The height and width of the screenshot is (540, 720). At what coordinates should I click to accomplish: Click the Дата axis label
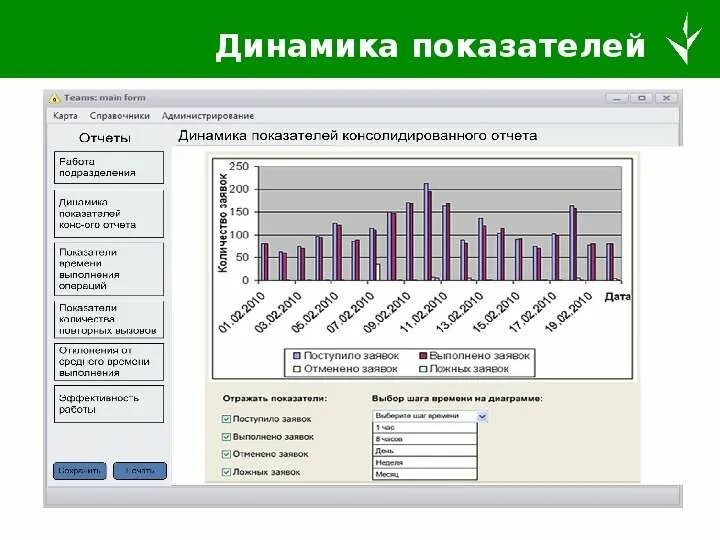(x=617, y=297)
